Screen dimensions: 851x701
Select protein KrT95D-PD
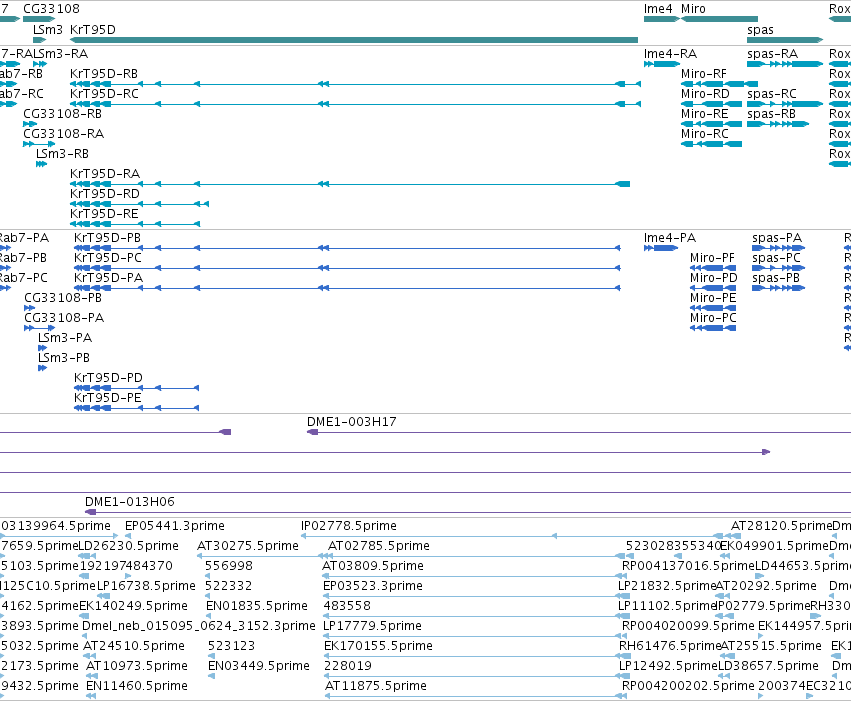pos(108,378)
